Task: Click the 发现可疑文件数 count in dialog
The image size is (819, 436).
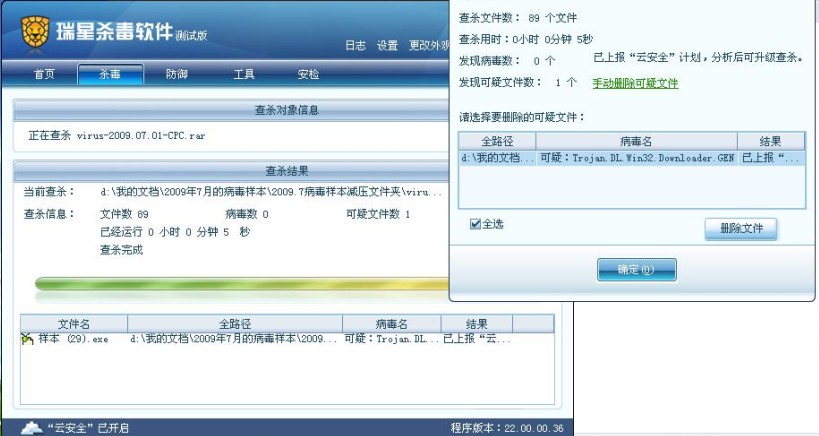Action: 518,83
